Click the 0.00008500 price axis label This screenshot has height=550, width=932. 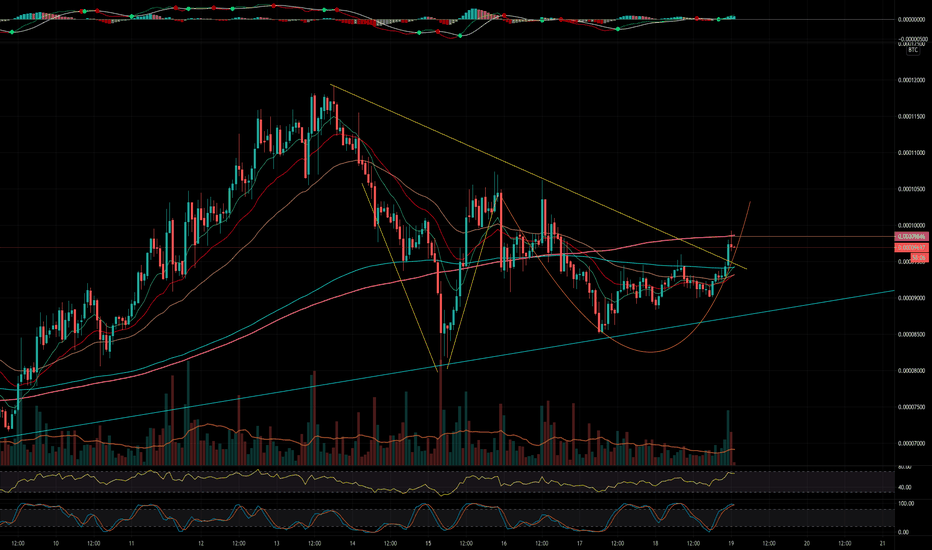click(x=911, y=334)
